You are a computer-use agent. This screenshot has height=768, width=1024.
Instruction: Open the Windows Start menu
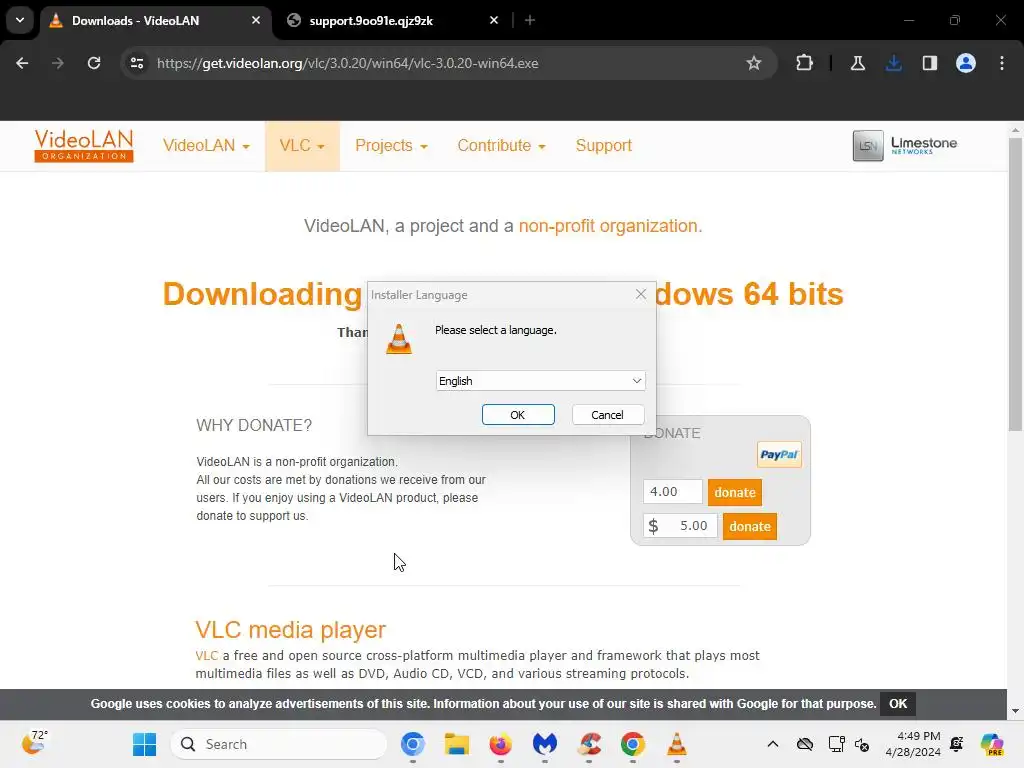(144, 744)
